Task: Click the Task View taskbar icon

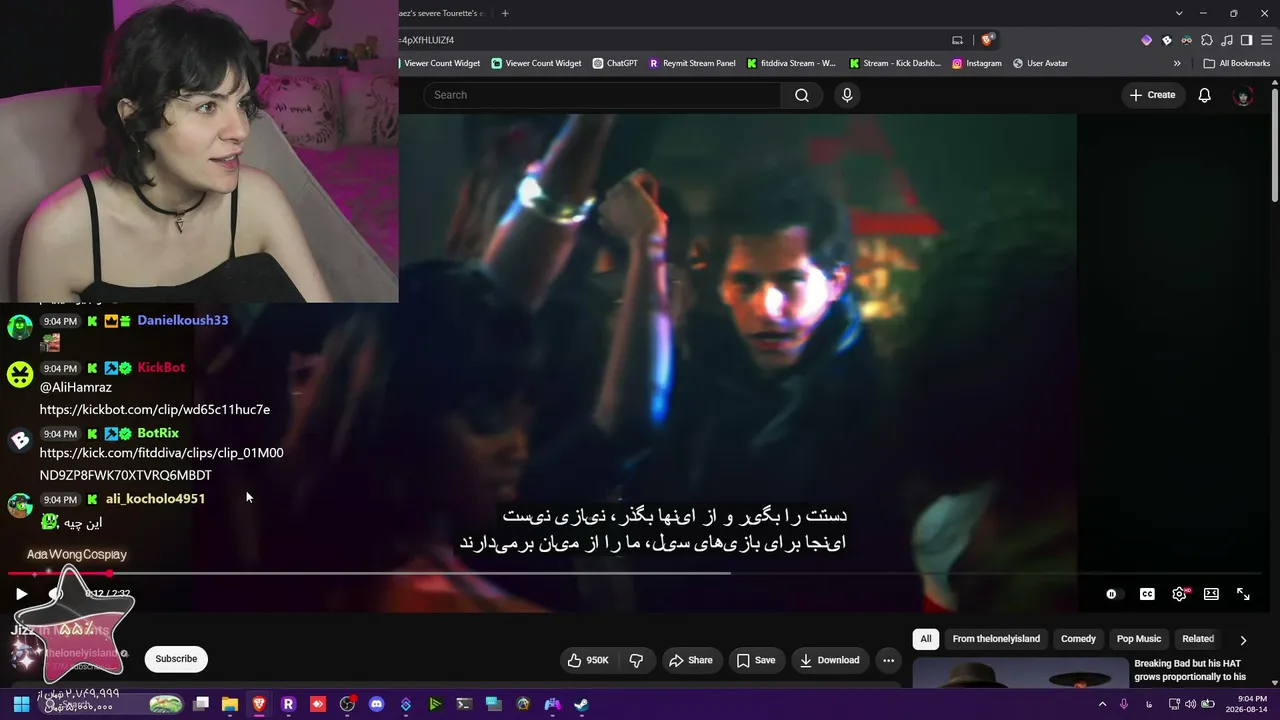Action: [x=200, y=704]
